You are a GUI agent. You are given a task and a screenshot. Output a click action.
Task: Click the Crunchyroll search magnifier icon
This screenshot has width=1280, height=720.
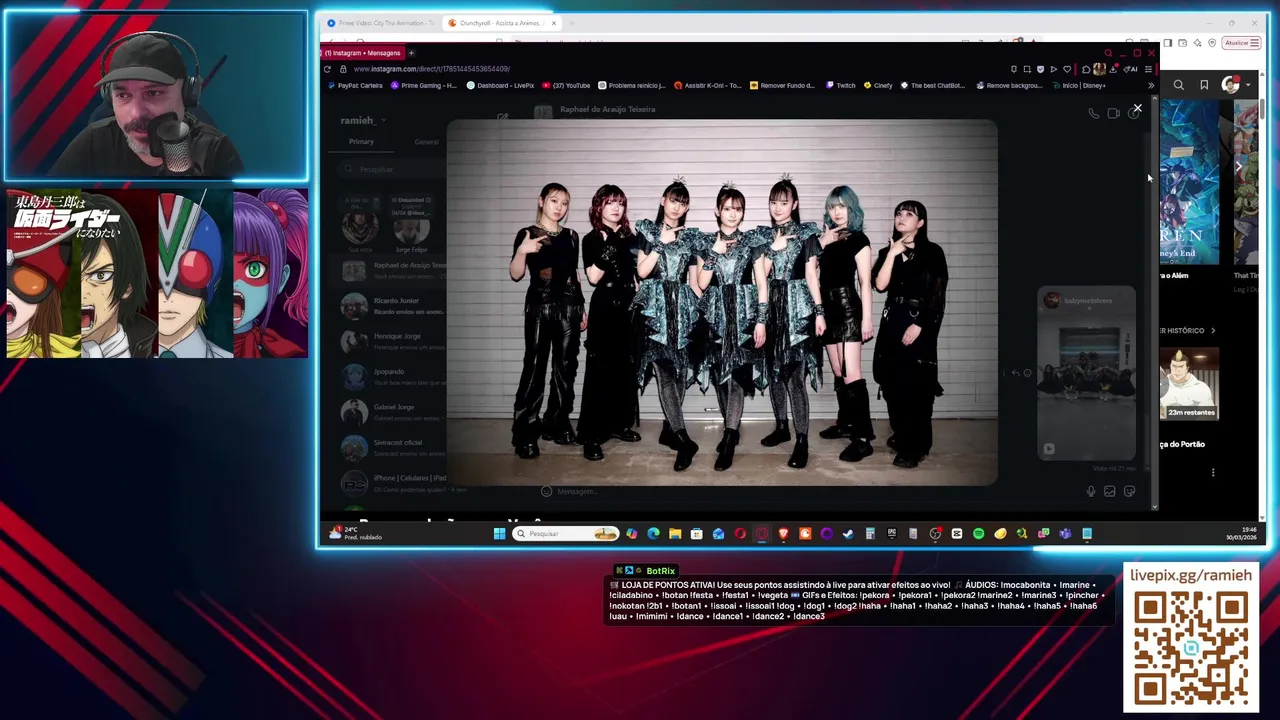click(x=1179, y=85)
